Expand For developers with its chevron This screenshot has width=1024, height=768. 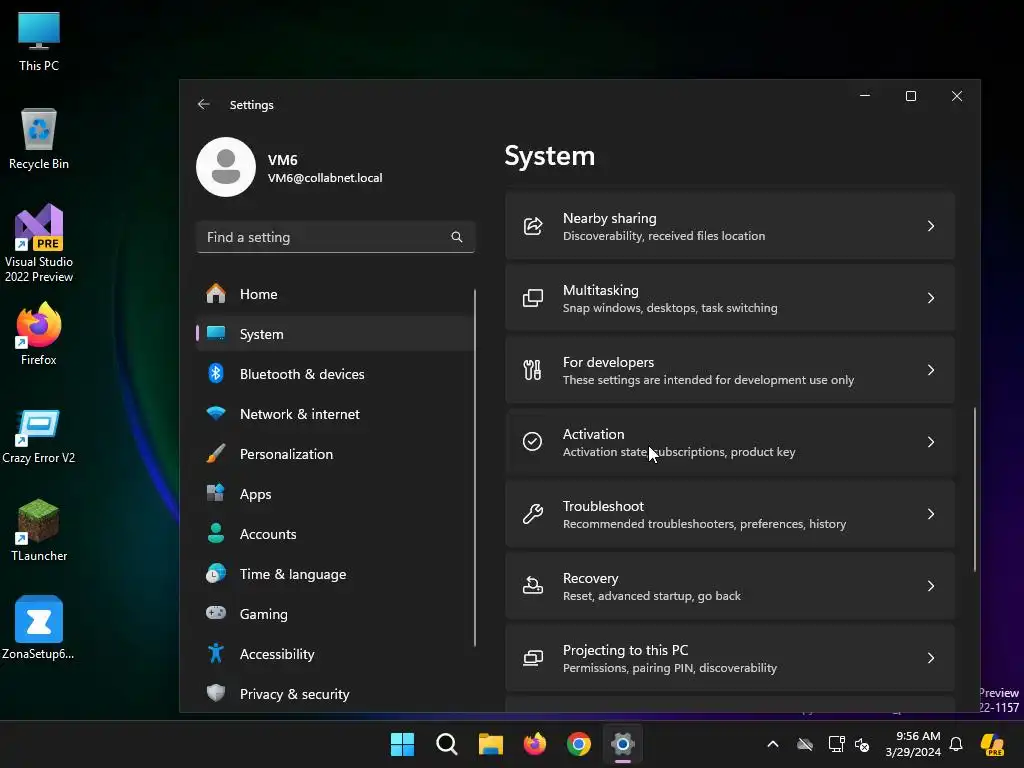click(931, 370)
